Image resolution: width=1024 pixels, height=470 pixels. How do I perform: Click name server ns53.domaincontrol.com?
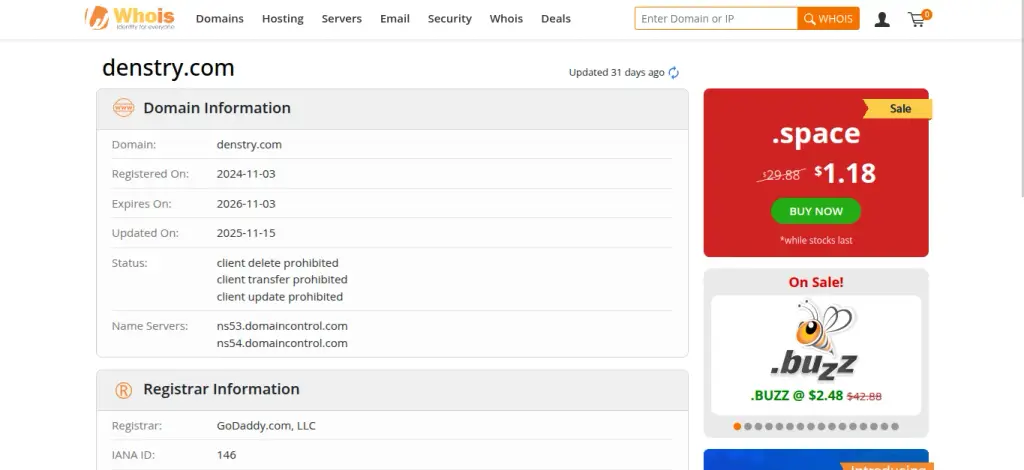click(282, 326)
